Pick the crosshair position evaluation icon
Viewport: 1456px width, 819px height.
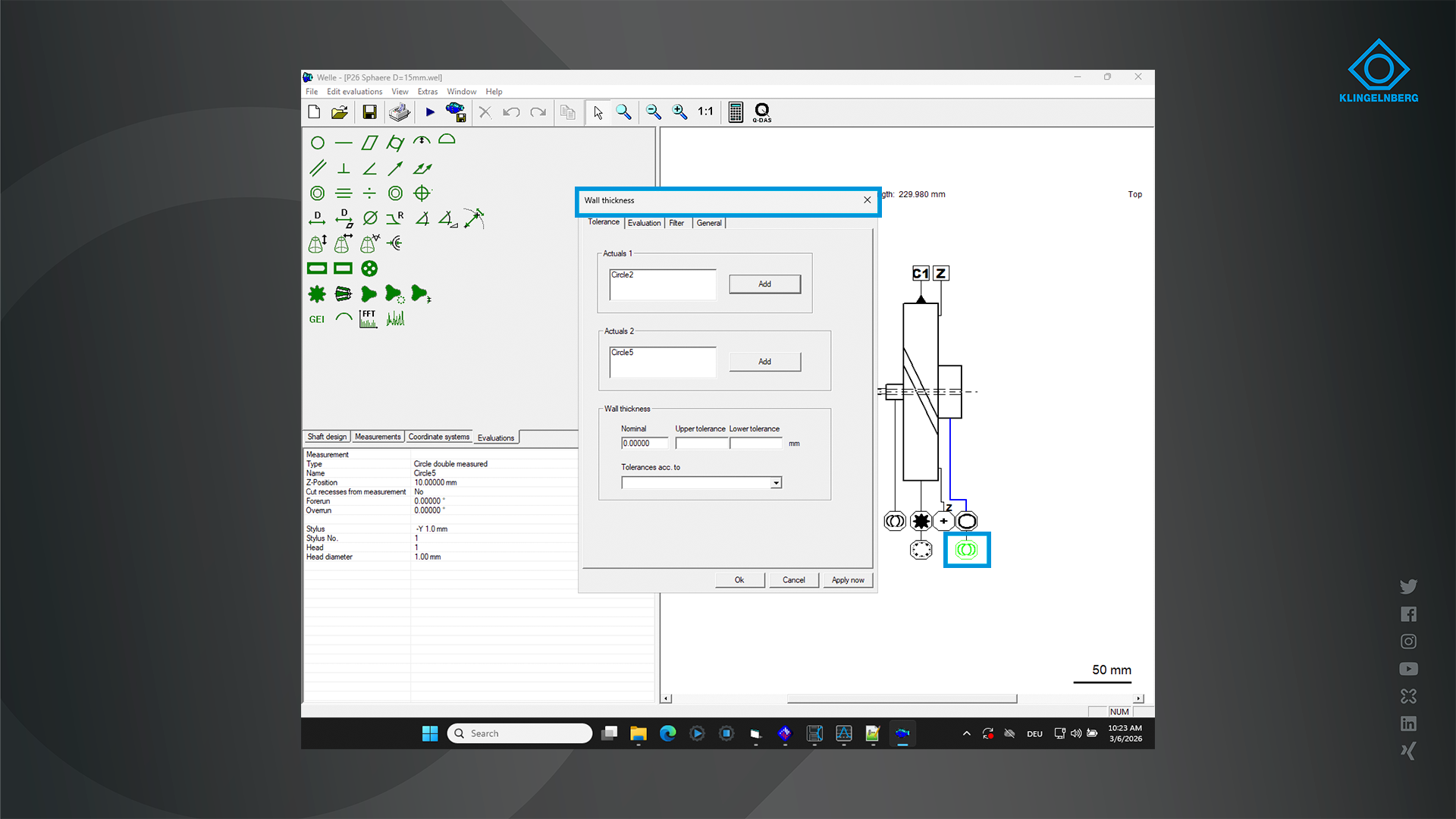point(422,193)
